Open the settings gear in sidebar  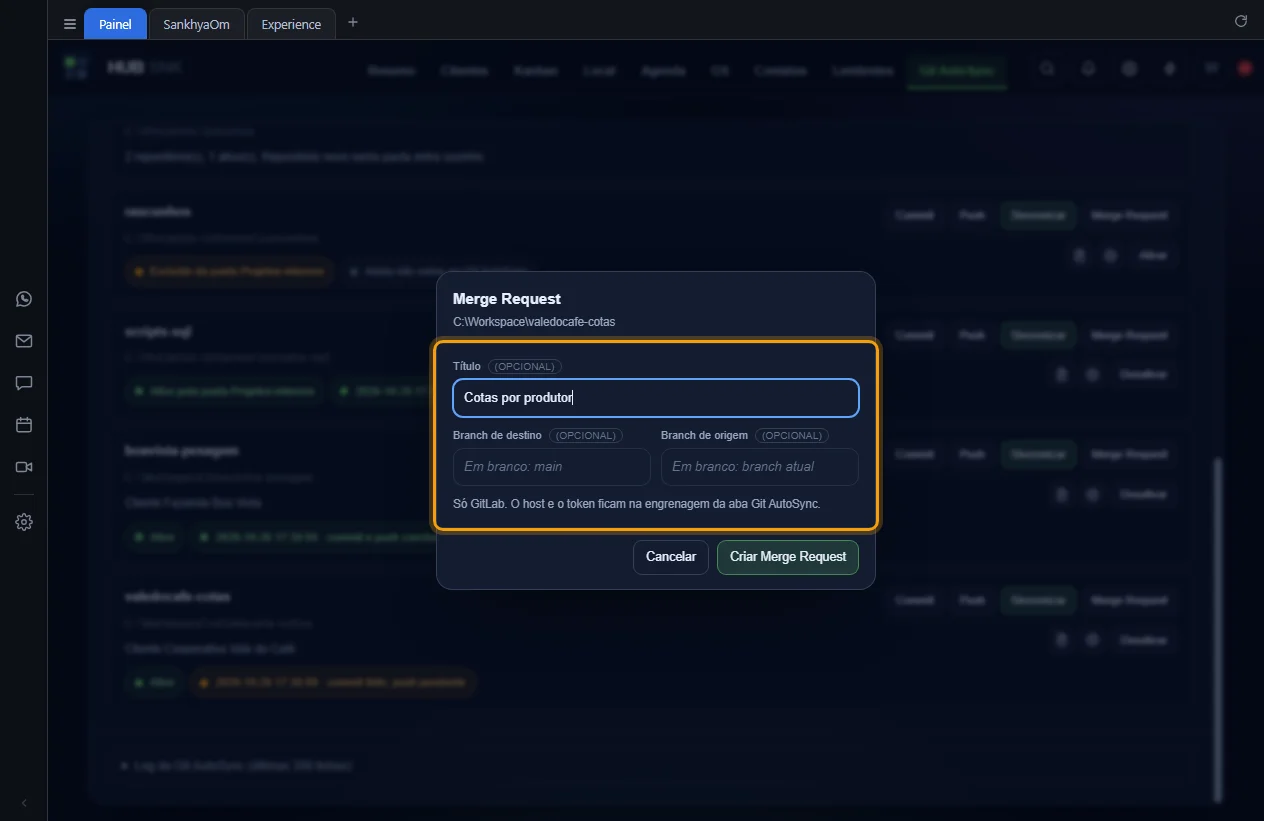click(x=24, y=522)
